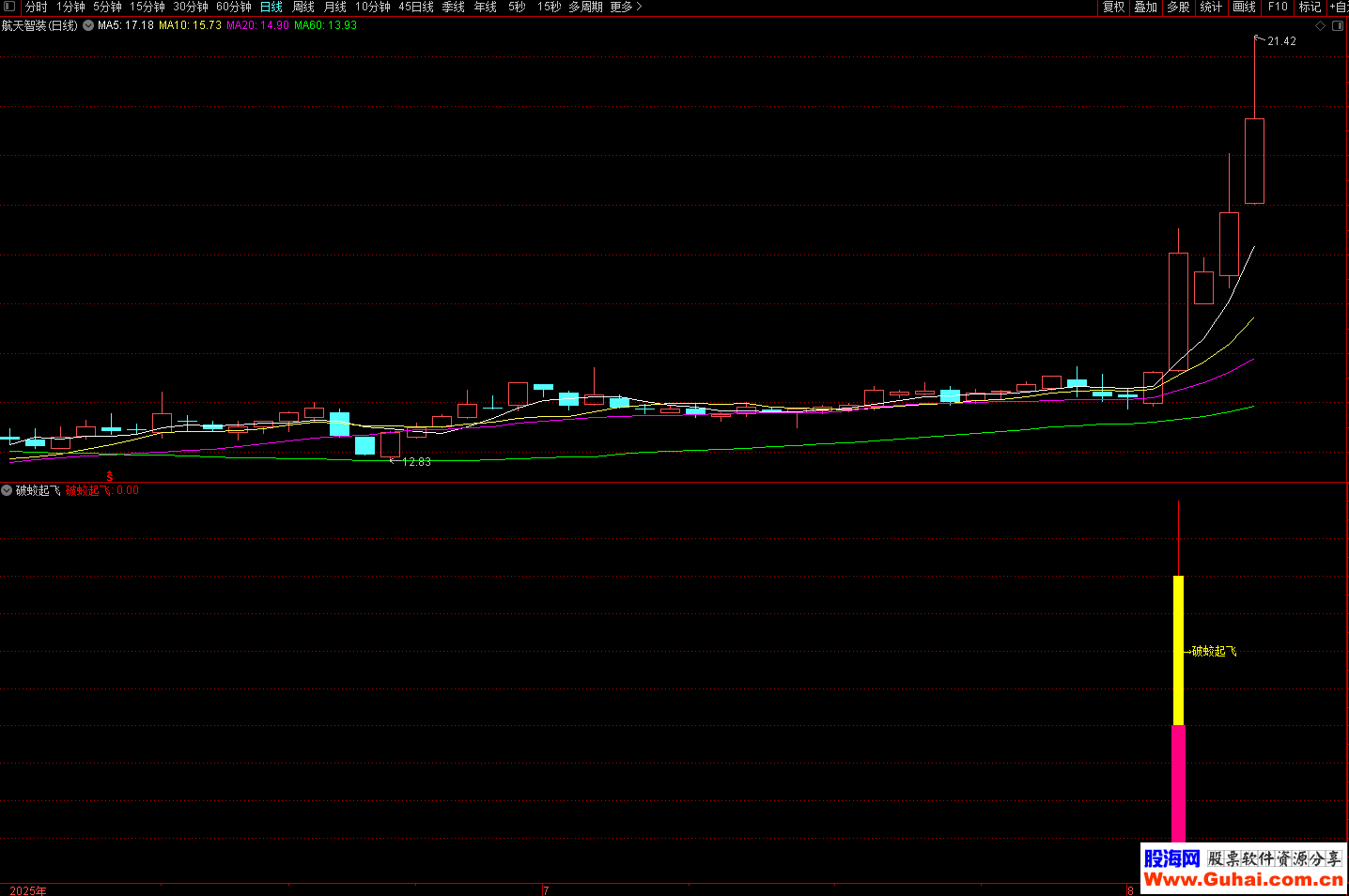The image size is (1349, 896).
Task: Click the yellow signal bar in indicator
Action: point(1178,650)
